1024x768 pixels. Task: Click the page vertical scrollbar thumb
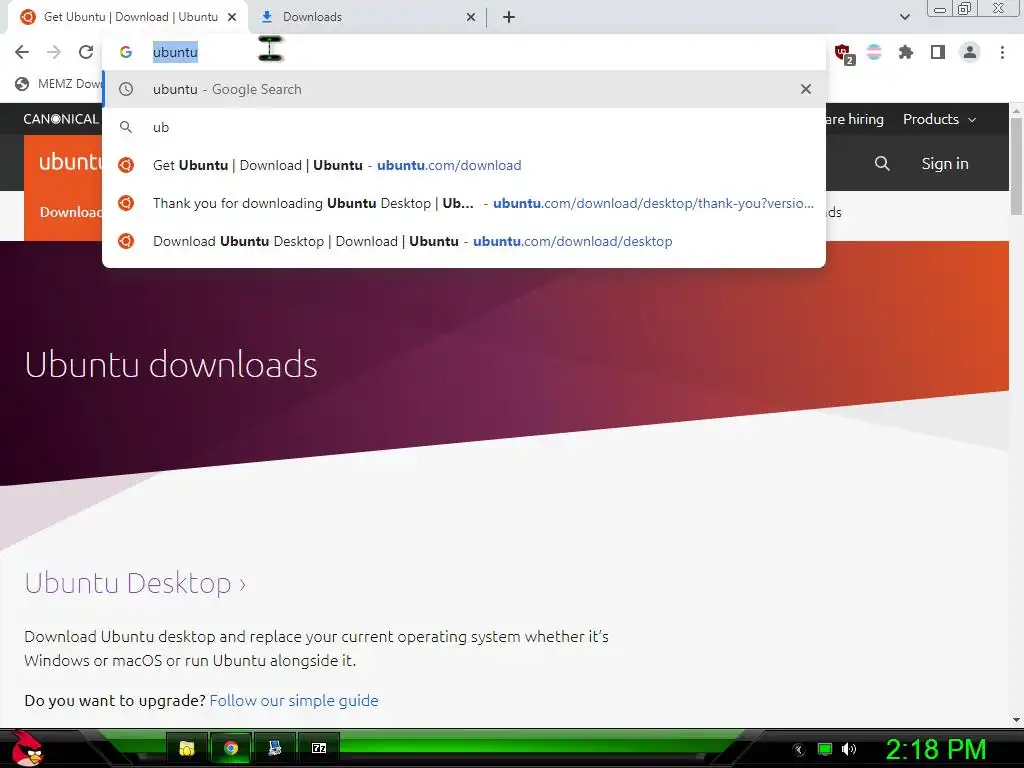point(1016,167)
